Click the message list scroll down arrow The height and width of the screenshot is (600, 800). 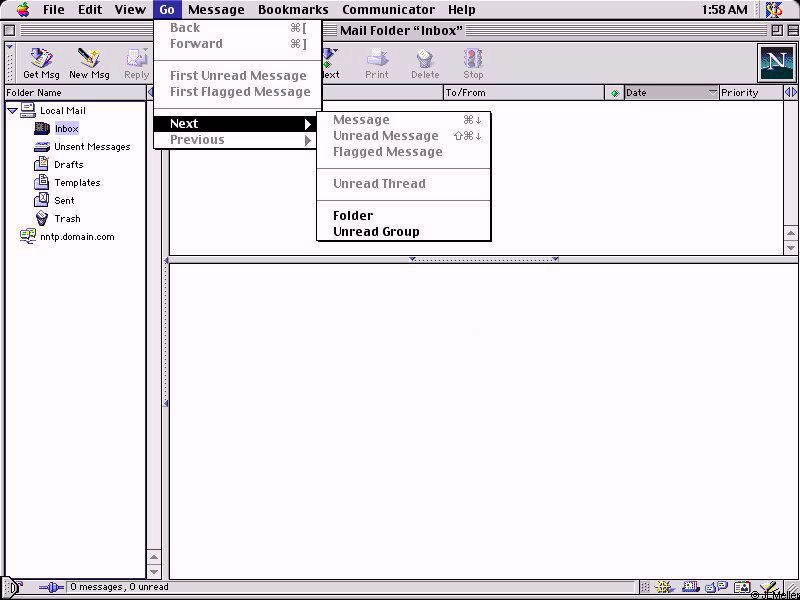tap(791, 247)
